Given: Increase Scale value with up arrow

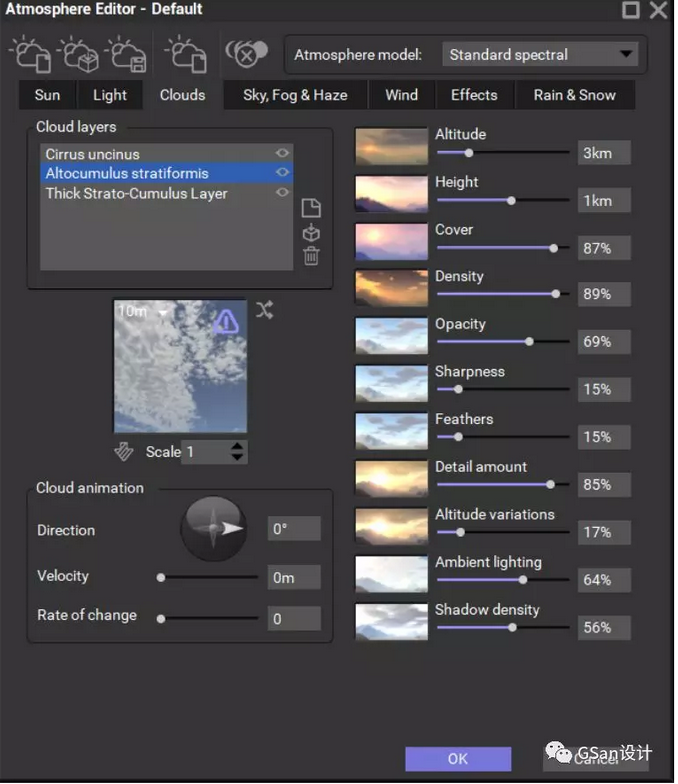Looking at the screenshot, I should (238, 446).
